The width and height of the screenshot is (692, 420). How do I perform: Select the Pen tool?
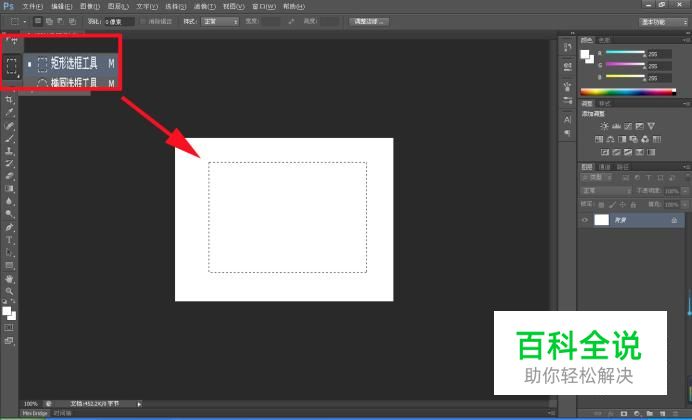coord(9,228)
